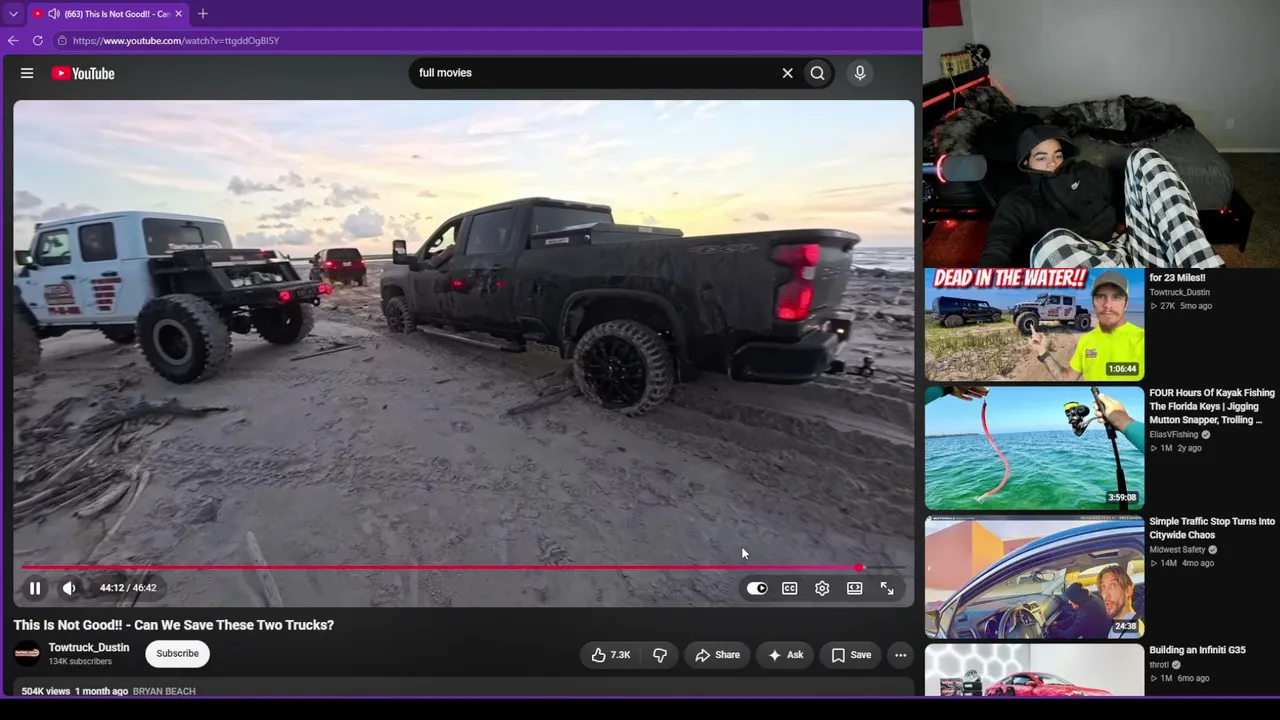Image resolution: width=1280 pixels, height=720 pixels.
Task: Click the 44:12 / 46:42 time display
Action: pyautogui.click(x=128, y=588)
